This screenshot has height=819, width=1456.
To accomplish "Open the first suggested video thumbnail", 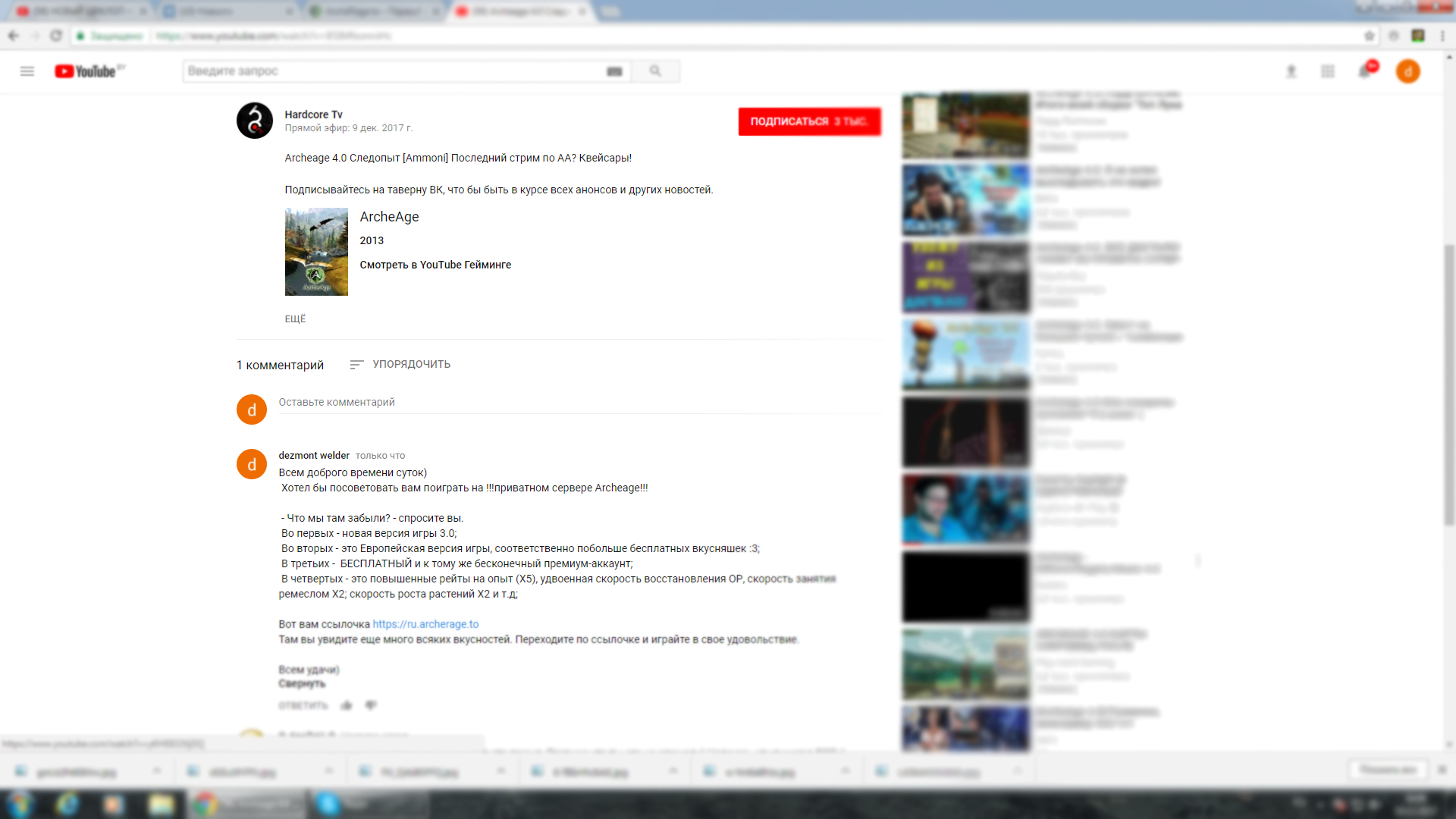I will point(965,125).
